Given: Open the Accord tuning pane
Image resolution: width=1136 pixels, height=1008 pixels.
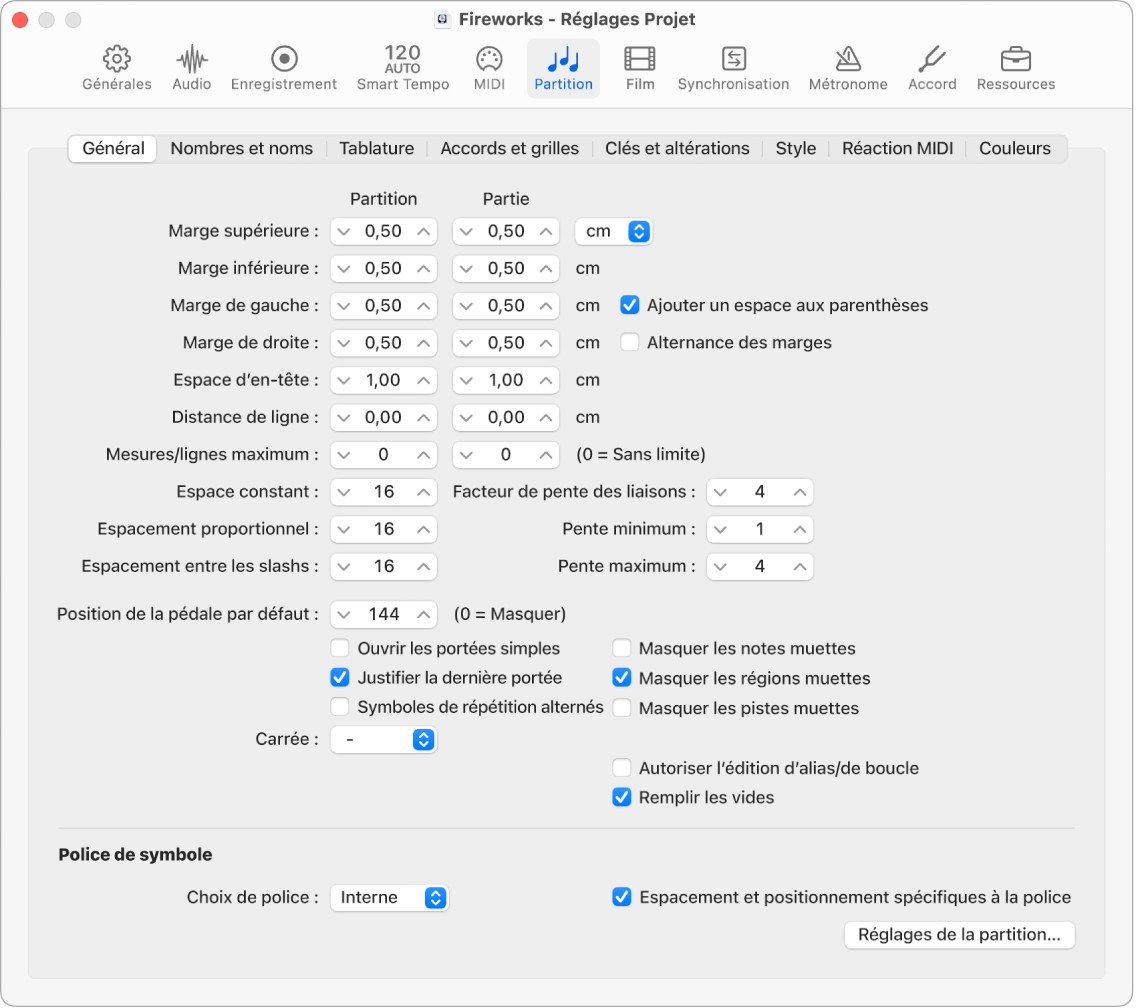Looking at the screenshot, I should (x=932, y=68).
